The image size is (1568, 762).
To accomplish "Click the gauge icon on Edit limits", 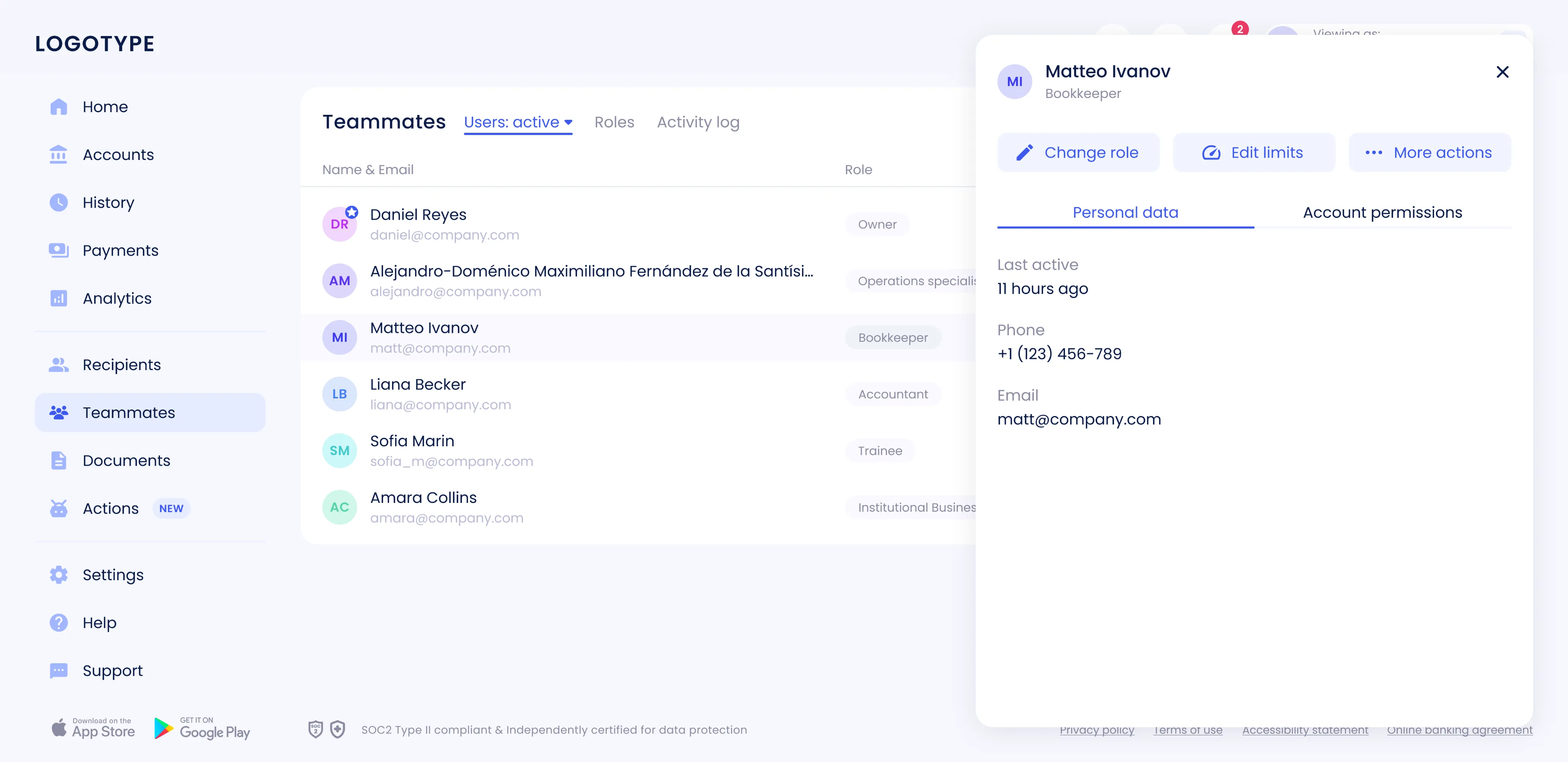I will coord(1211,153).
